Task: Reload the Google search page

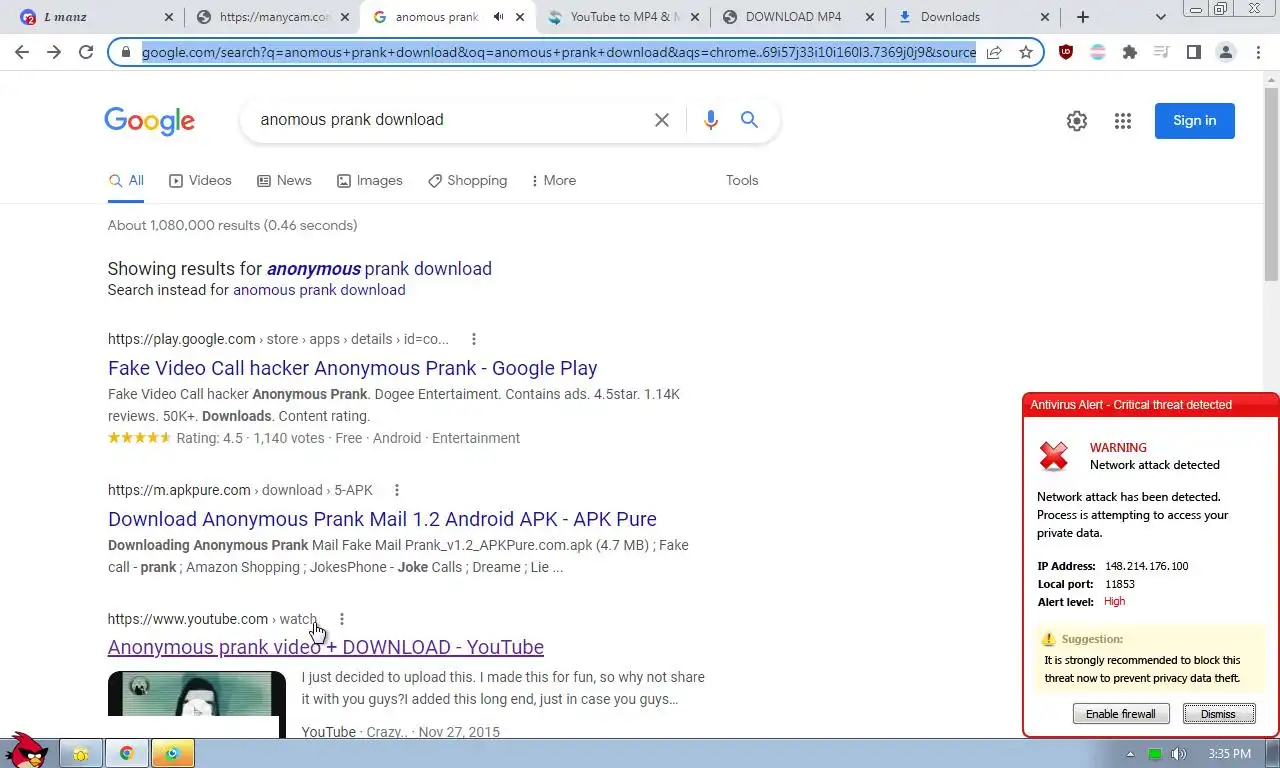Action: (x=86, y=52)
